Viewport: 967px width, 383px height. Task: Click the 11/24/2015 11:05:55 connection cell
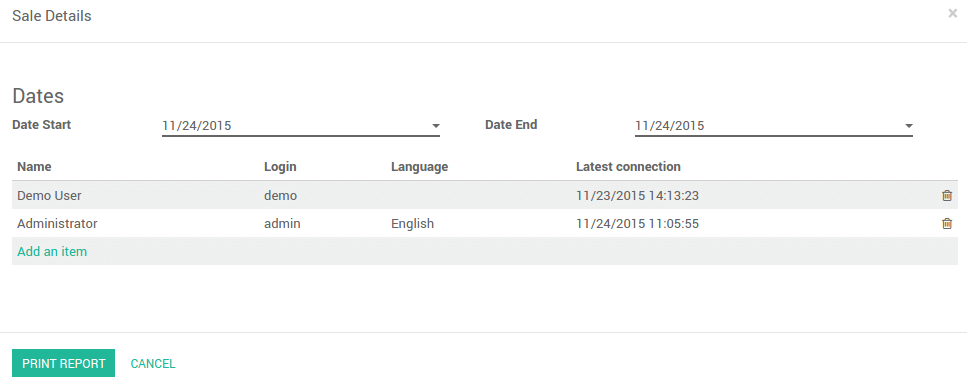[637, 224]
